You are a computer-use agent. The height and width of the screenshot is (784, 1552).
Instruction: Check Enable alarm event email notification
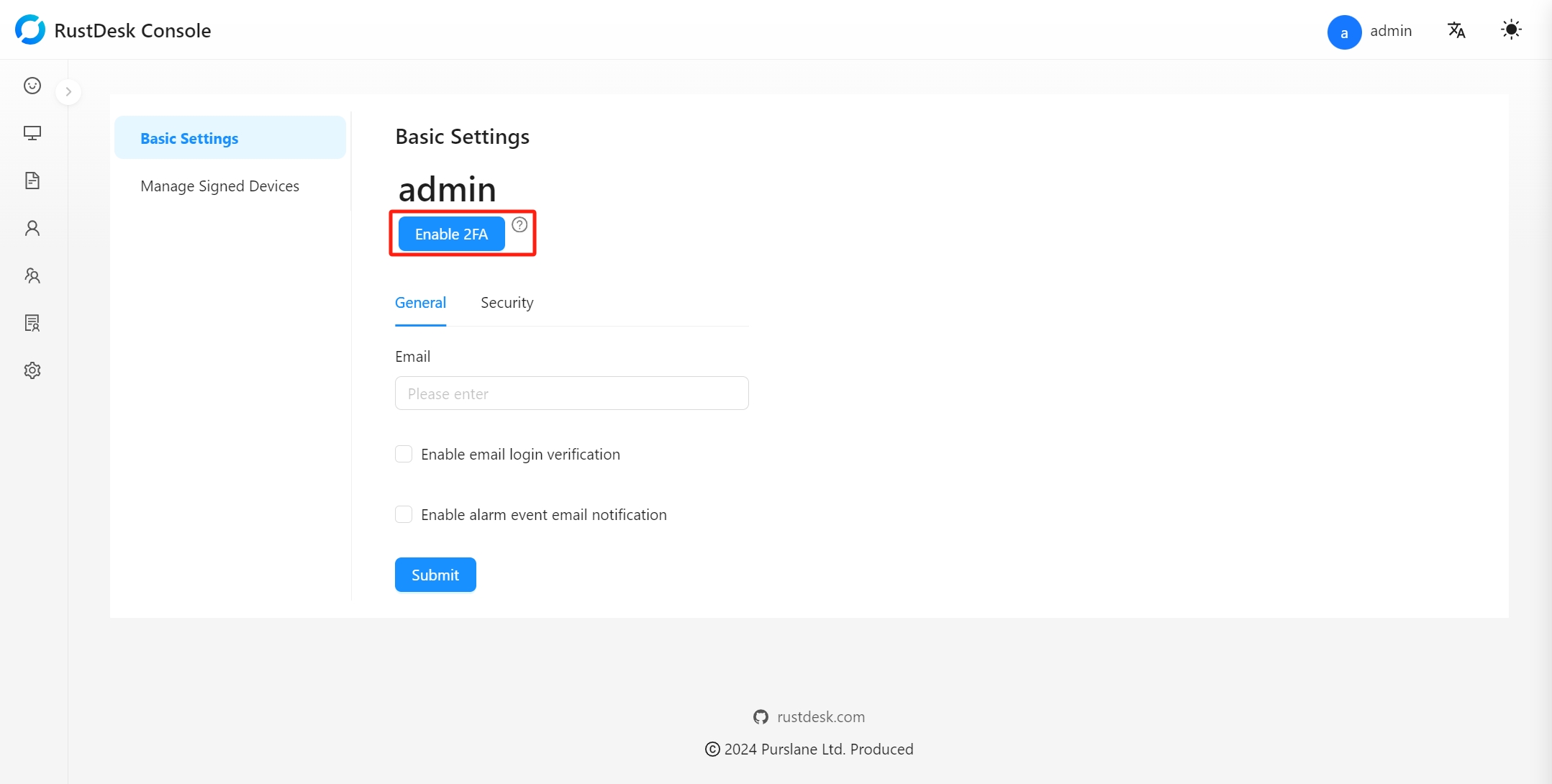[x=404, y=514]
